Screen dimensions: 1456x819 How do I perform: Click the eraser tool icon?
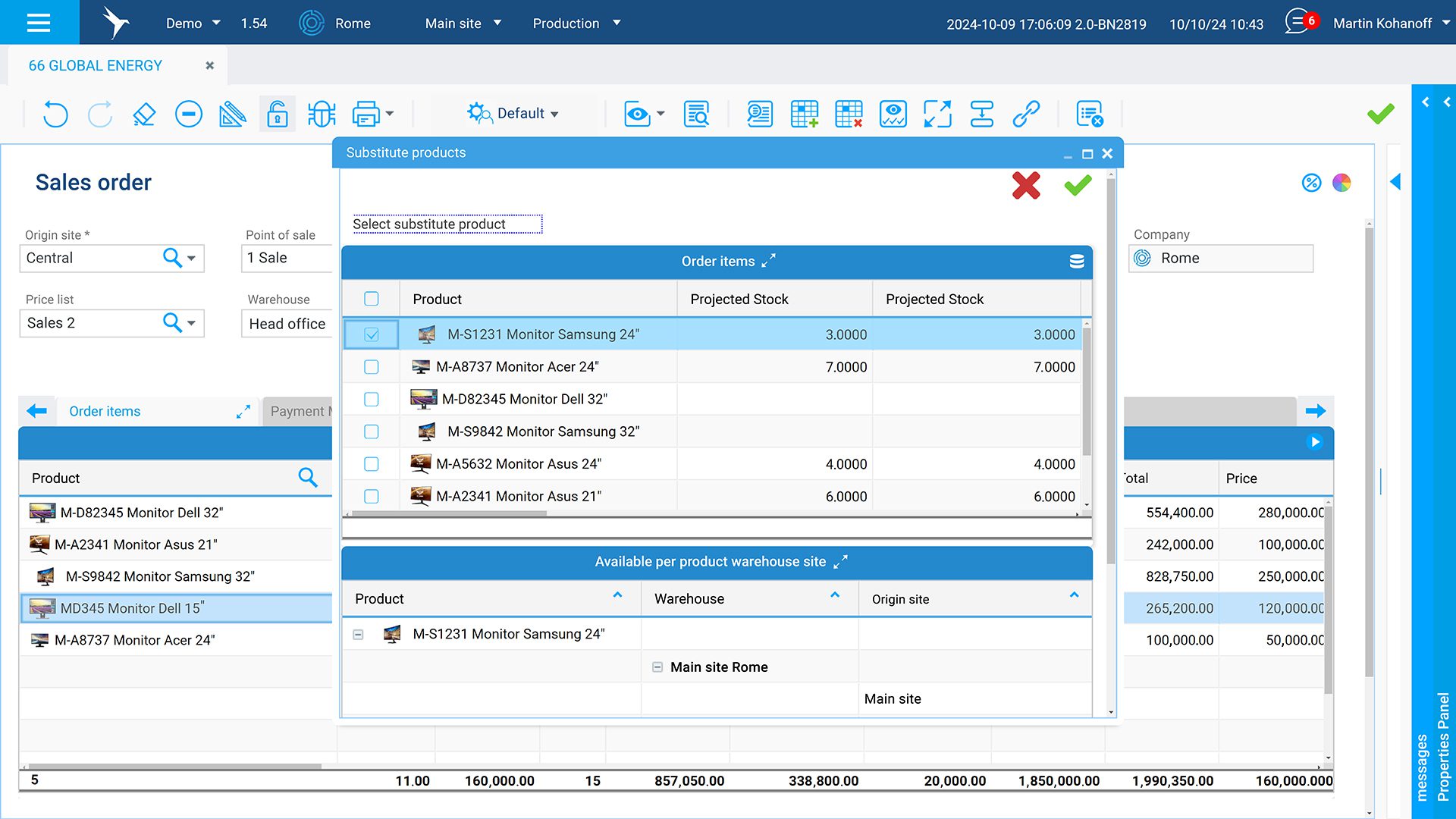[144, 114]
